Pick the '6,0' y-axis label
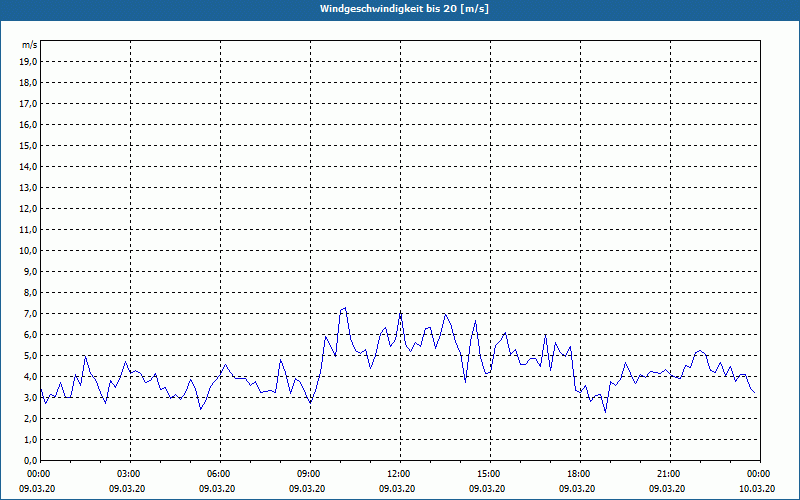Viewport: 800px width, 500px height. tap(30, 335)
